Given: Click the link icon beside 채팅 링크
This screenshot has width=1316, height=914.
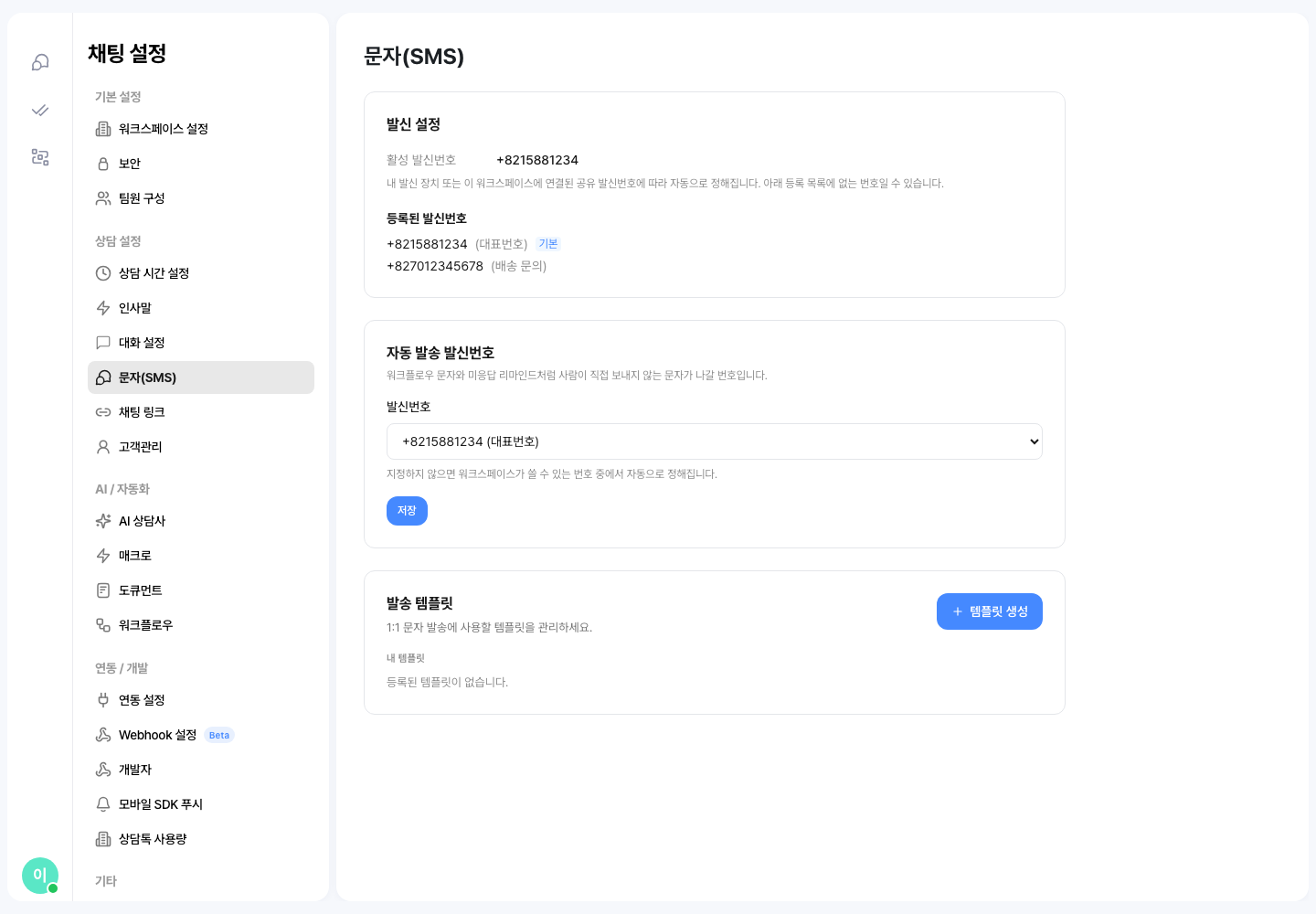Looking at the screenshot, I should point(103,412).
